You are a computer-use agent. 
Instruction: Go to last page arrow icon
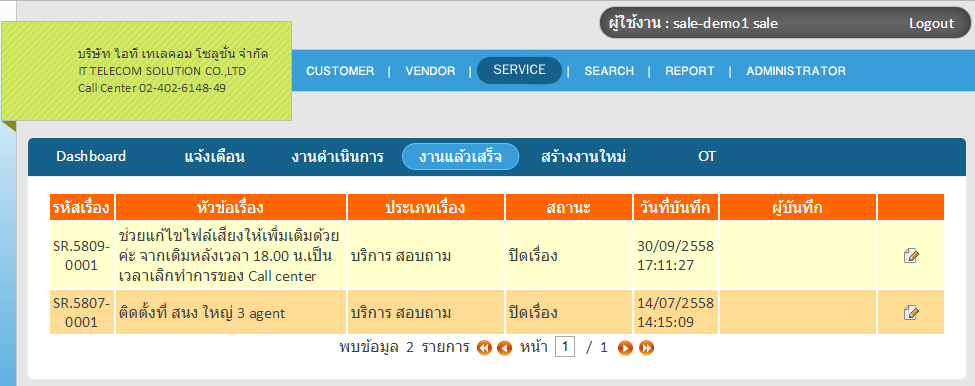(647, 348)
